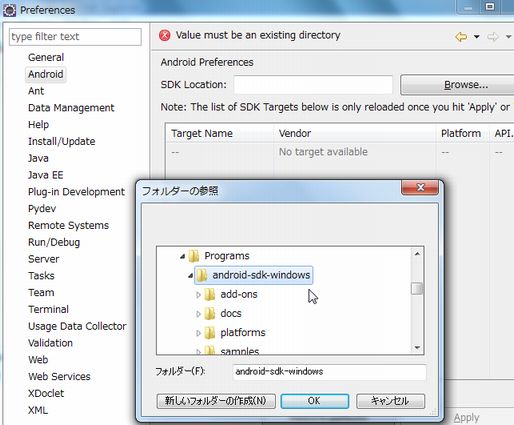Expand the docs folder
This screenshot has height=425, width=514.
(x=198, y=314)
